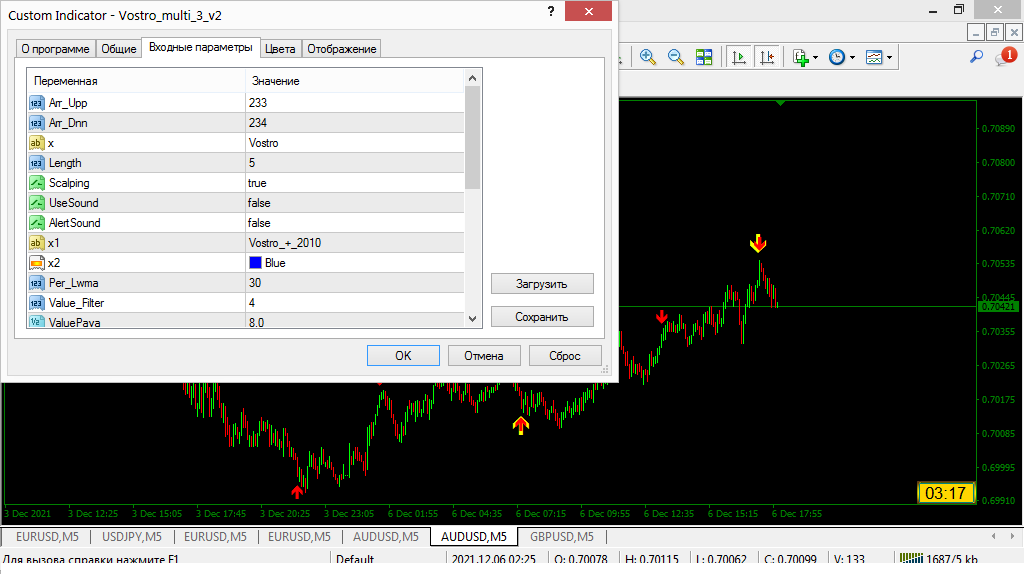Click the Сброс button
Viewport: 1026px width, 574px height.
click(565, 355)
